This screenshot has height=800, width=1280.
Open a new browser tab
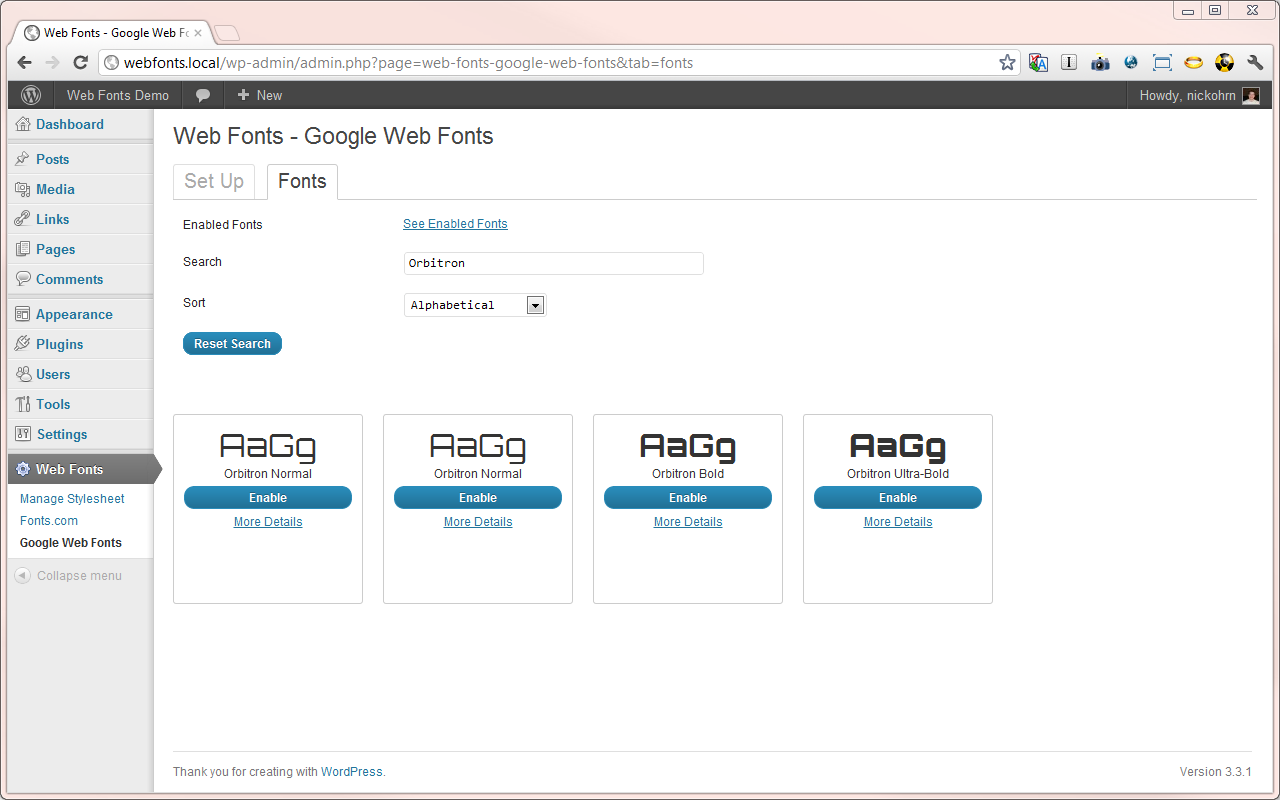tap(226, 33)
